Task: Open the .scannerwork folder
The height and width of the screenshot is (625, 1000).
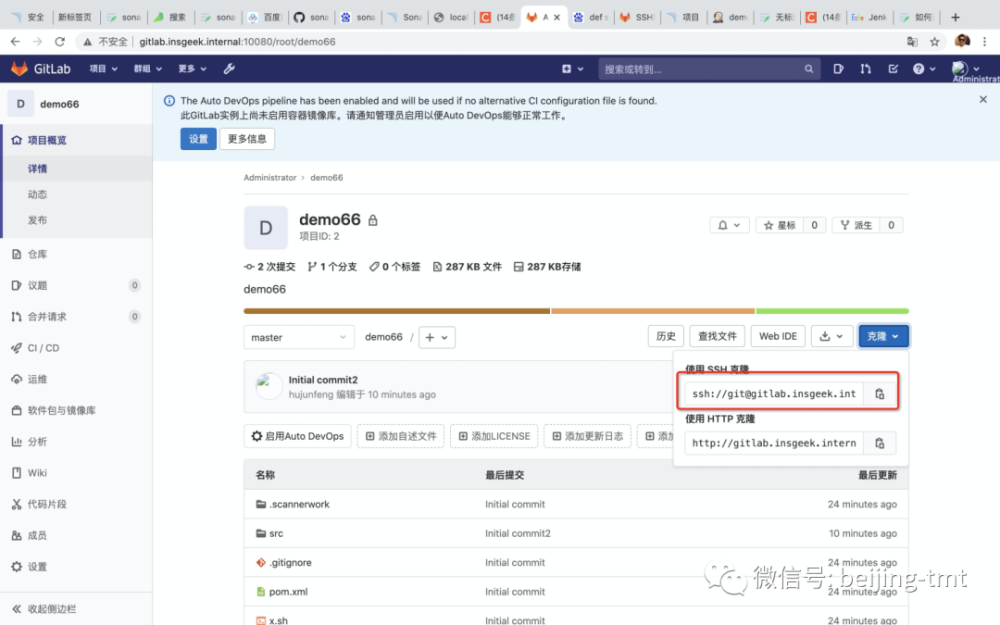Action: coord(299,504)
